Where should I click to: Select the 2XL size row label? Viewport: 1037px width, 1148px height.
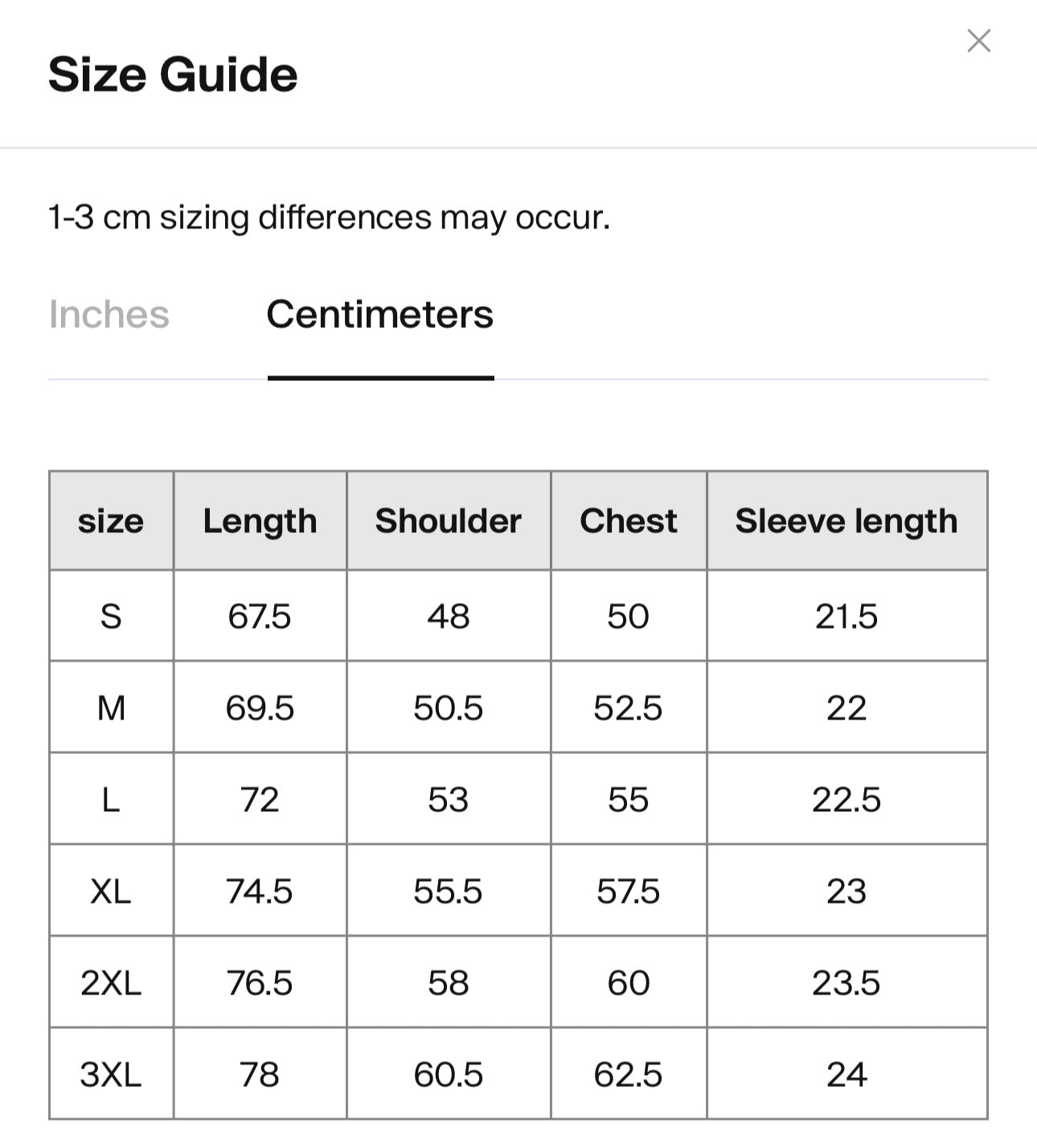(111, 983)
